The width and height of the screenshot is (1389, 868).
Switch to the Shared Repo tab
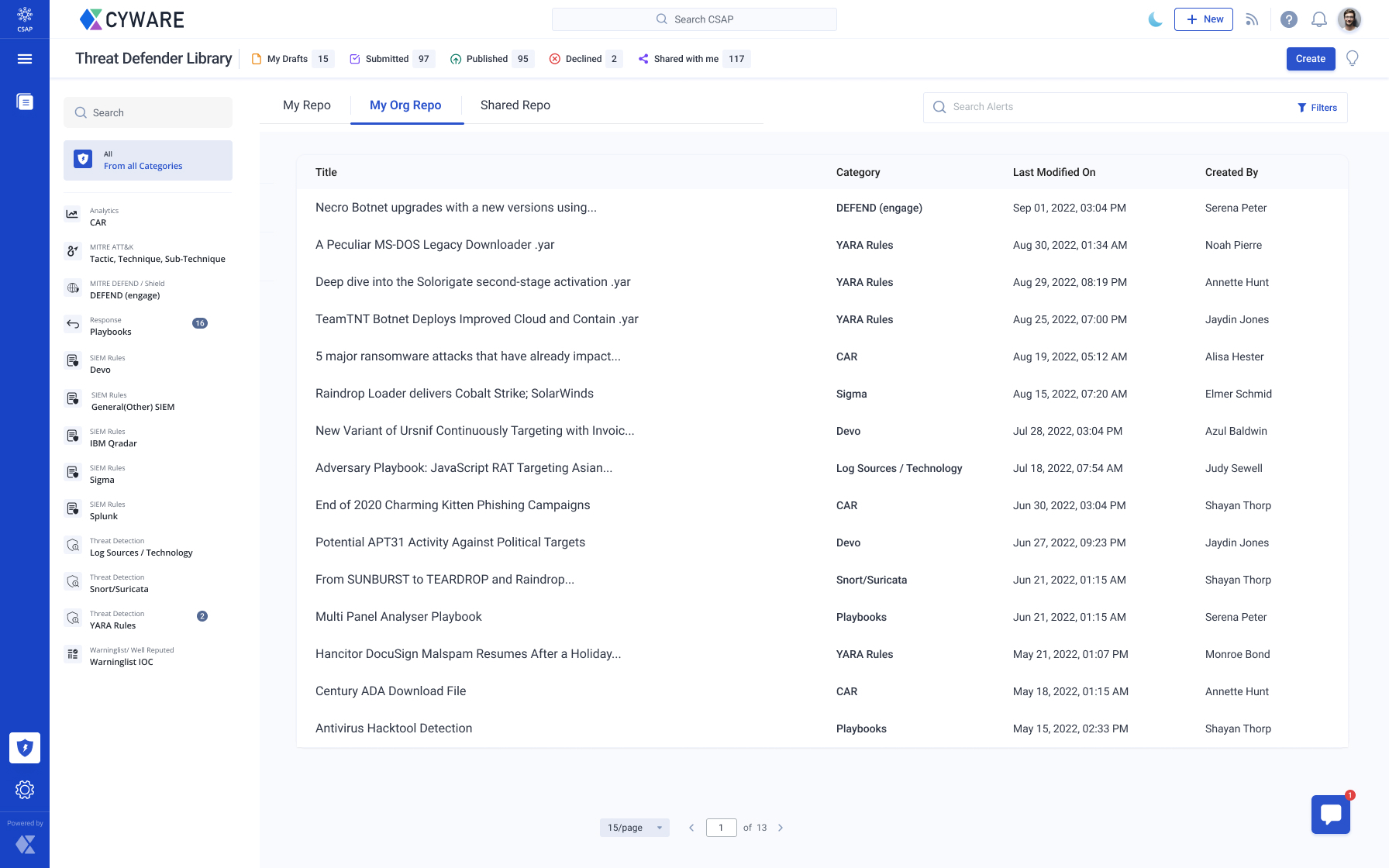point(515,105)
